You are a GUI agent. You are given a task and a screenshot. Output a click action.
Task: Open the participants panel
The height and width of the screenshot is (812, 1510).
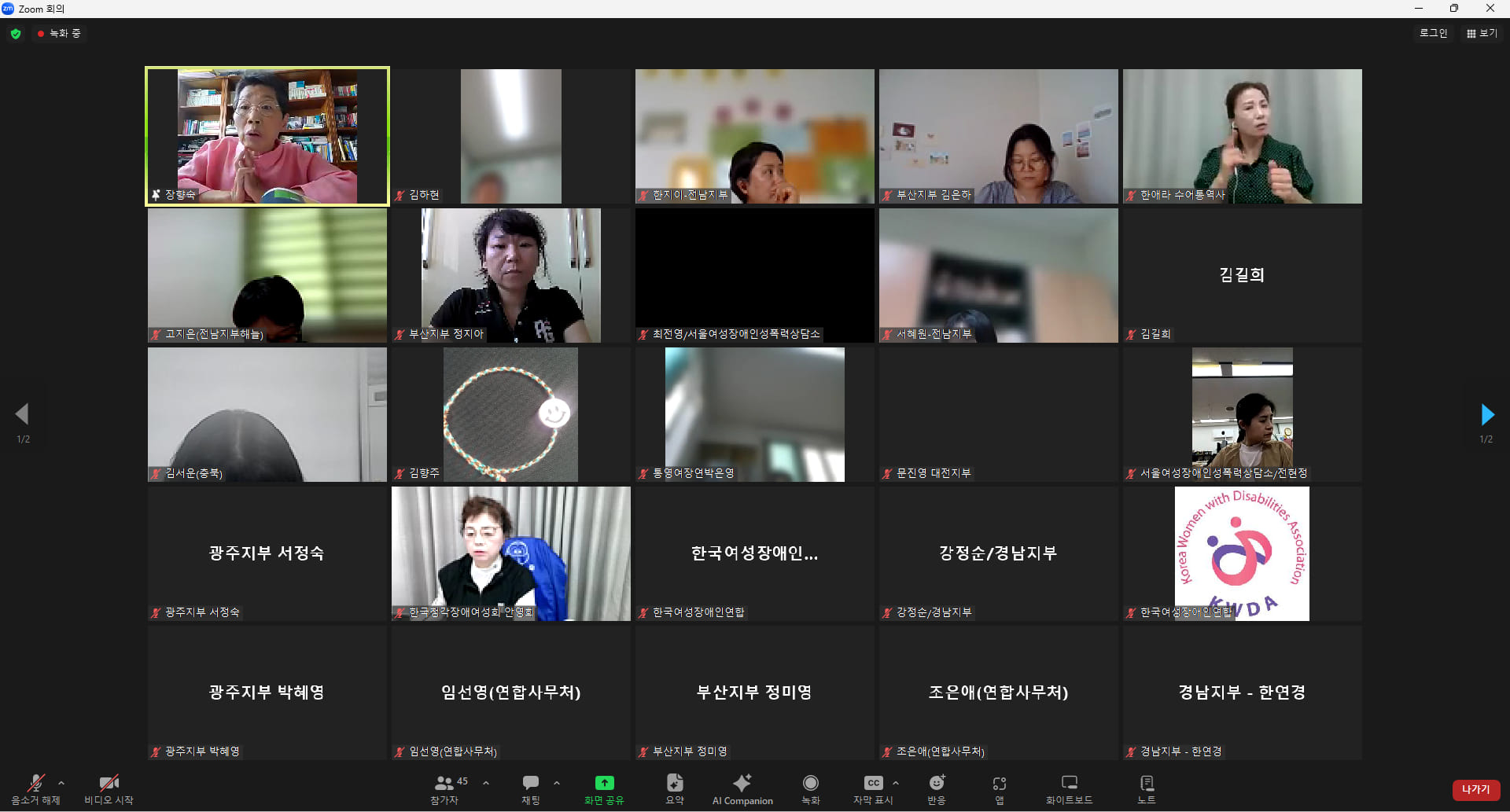tap(444, 789)
